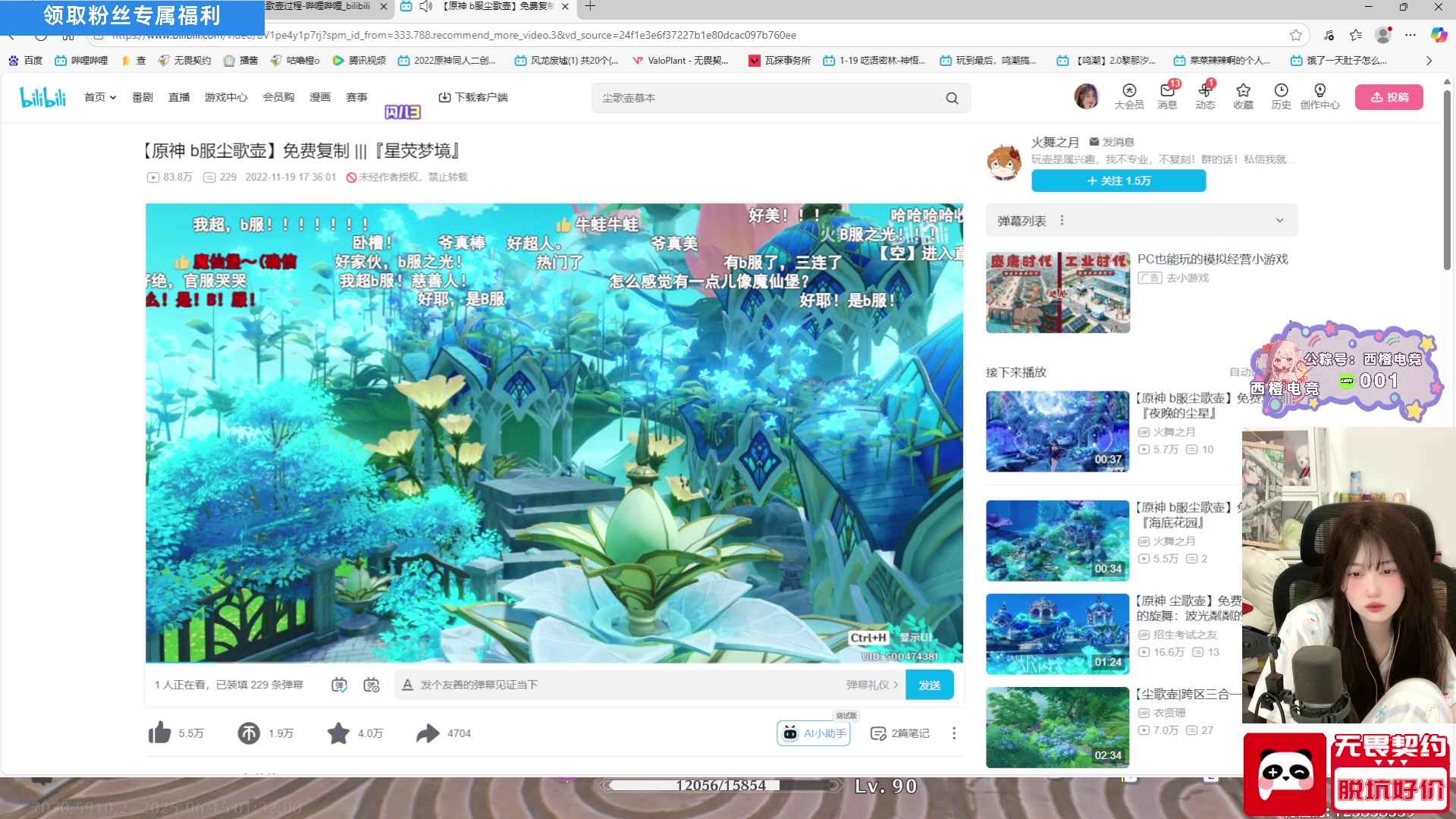The height and width of the screenshot is (819, 1456).
Task: Open the 番剧 menu item
Action: [143, 97]
